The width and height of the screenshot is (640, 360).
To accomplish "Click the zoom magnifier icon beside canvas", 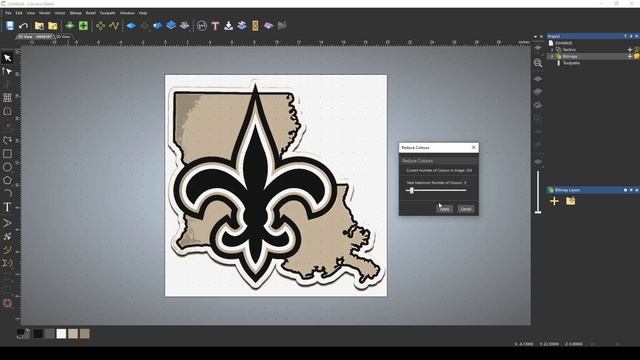I will click(538, 63).
